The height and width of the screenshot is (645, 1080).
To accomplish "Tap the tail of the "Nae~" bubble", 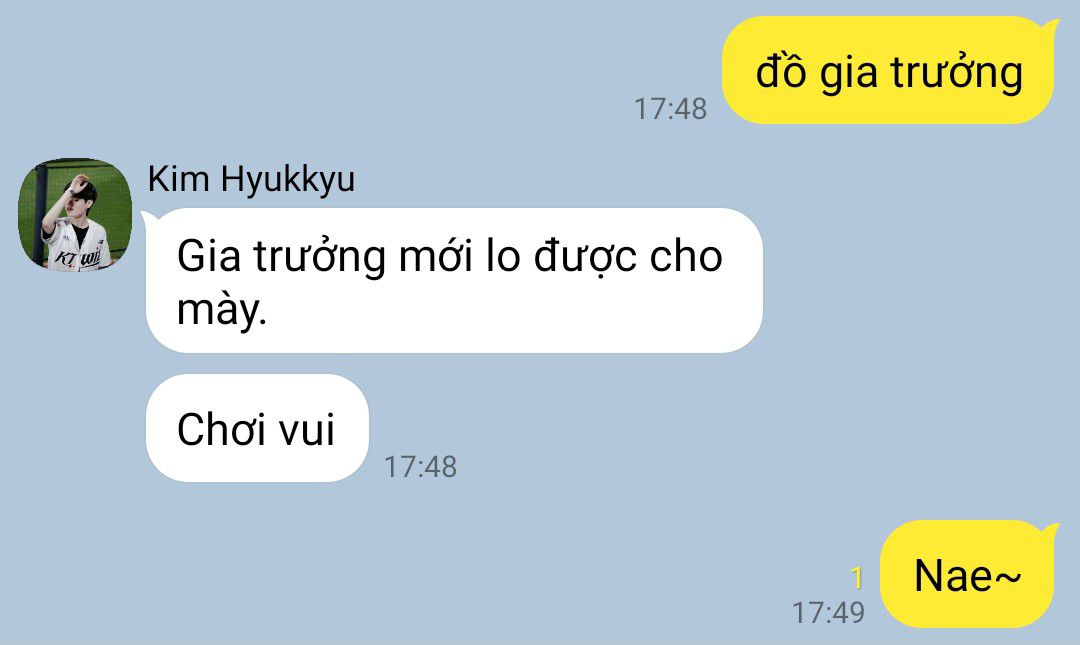I will [1050, 531].
